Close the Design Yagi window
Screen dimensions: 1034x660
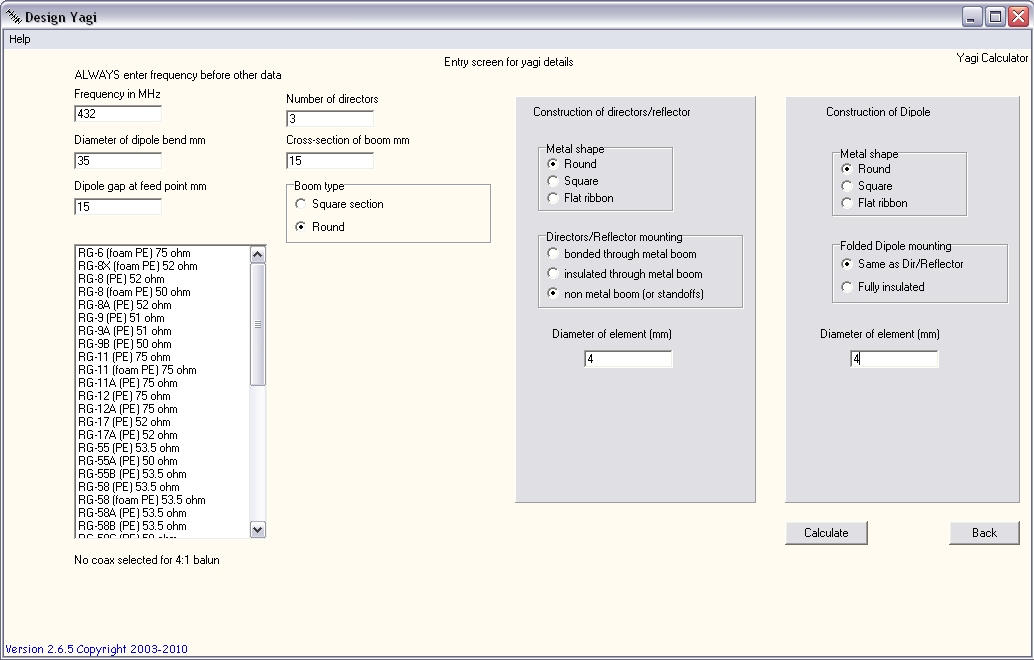[1019, 16]
